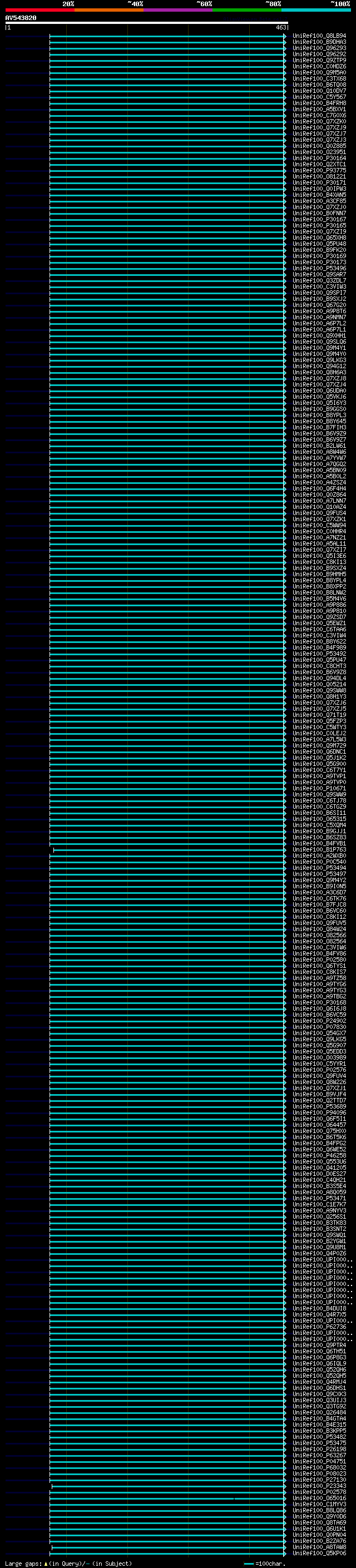Viewport: 356px width, 1568px height.
Task: Select hit label UniRef100_P24902
Action: click(x=319, y=1021)
